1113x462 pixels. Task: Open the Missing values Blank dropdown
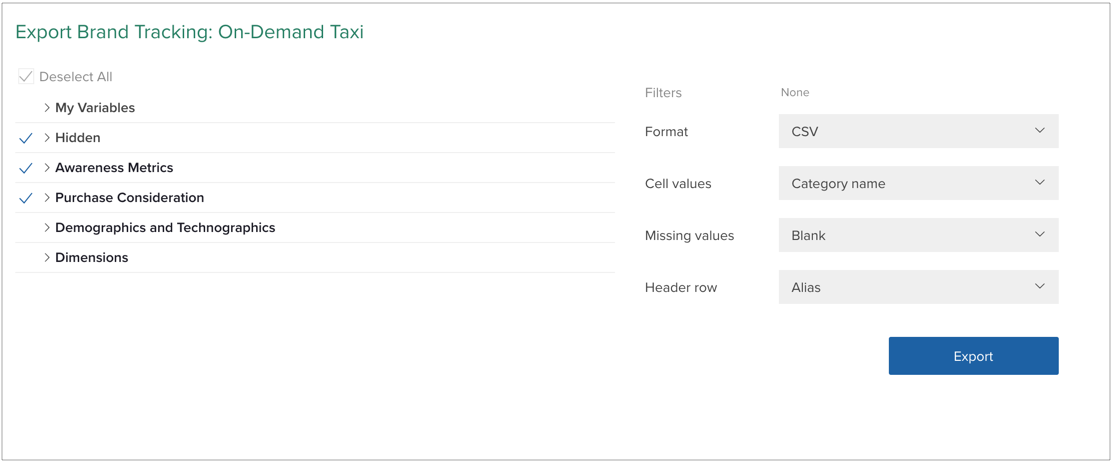919,235
